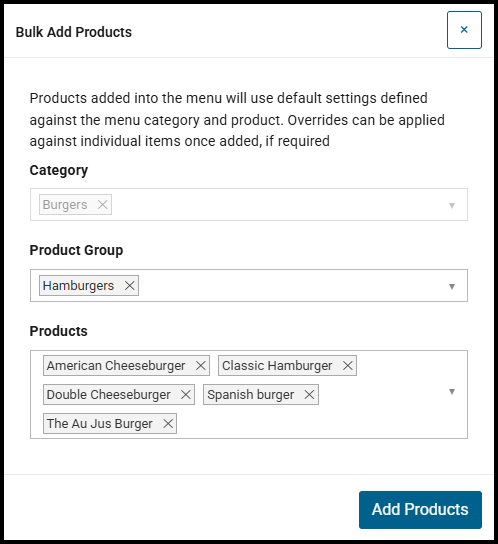Click inside the Products multi-select field
The image size is (498, 544).
click(249, 394)
